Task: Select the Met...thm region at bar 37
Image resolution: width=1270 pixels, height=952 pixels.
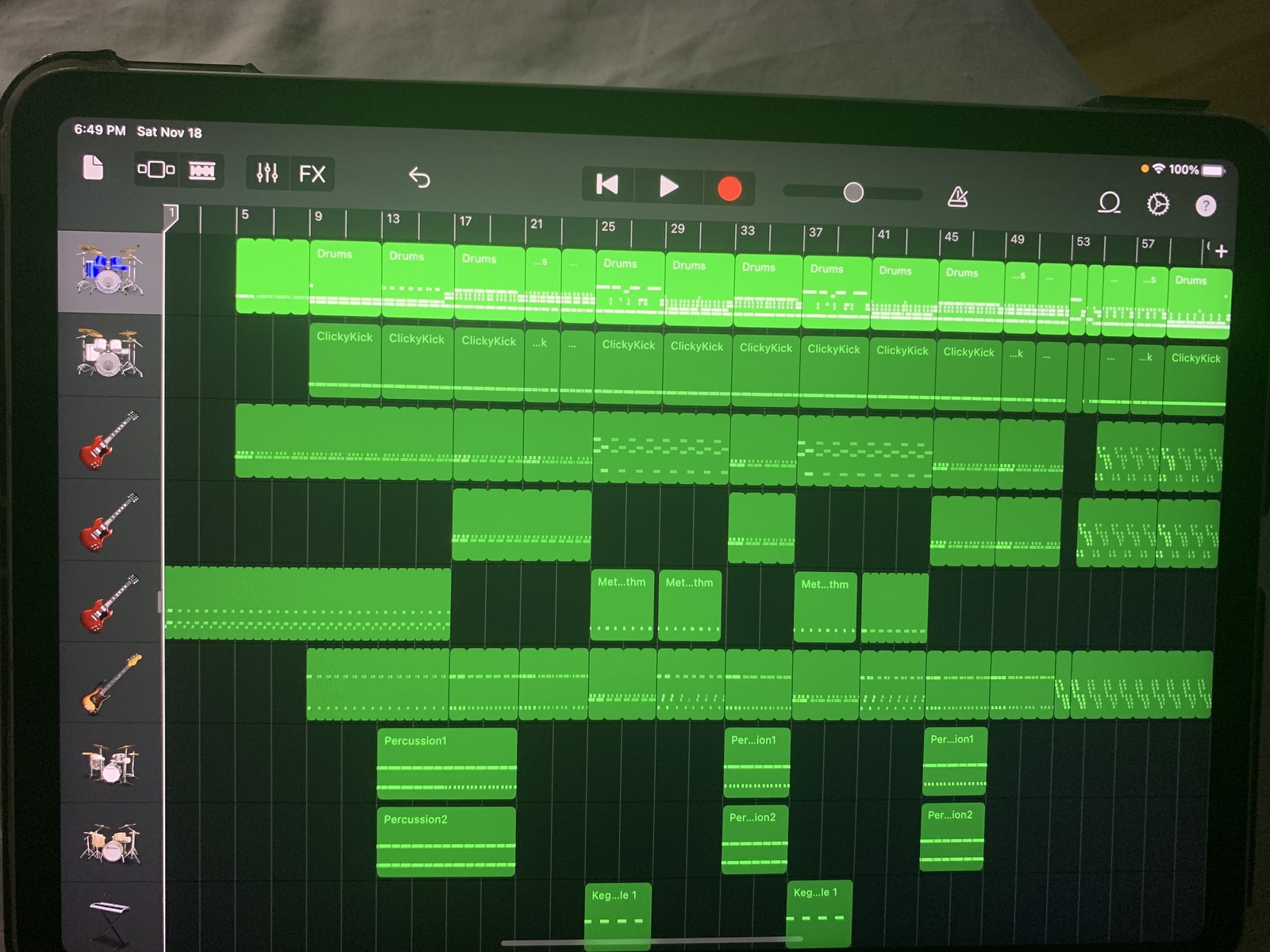Action: tap(825, 608)
